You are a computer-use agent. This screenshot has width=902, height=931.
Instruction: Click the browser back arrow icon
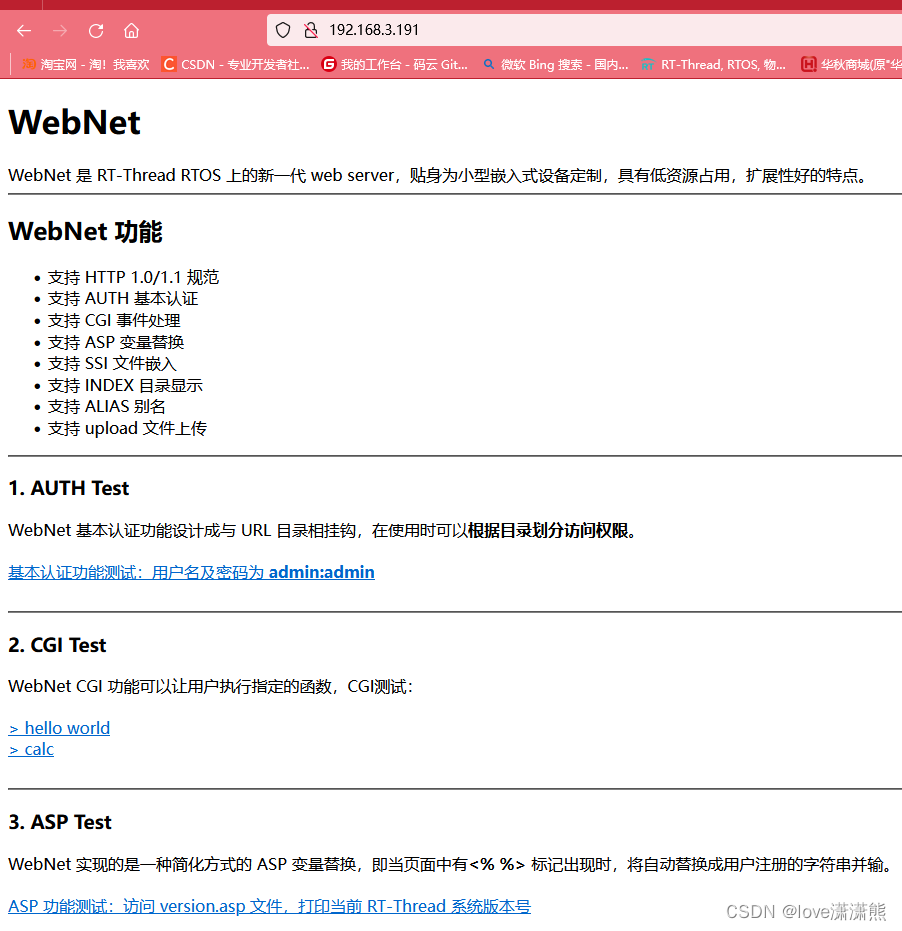tap(24, 30)
